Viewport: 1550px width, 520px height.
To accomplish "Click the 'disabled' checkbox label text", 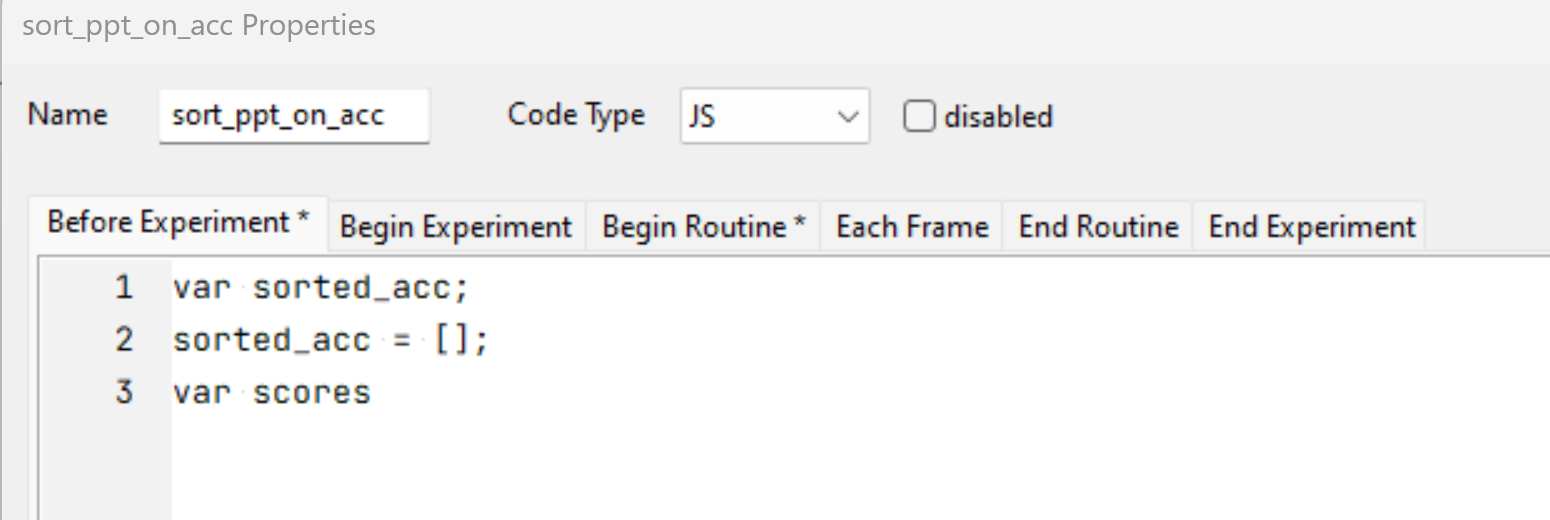I will (998, 117).
